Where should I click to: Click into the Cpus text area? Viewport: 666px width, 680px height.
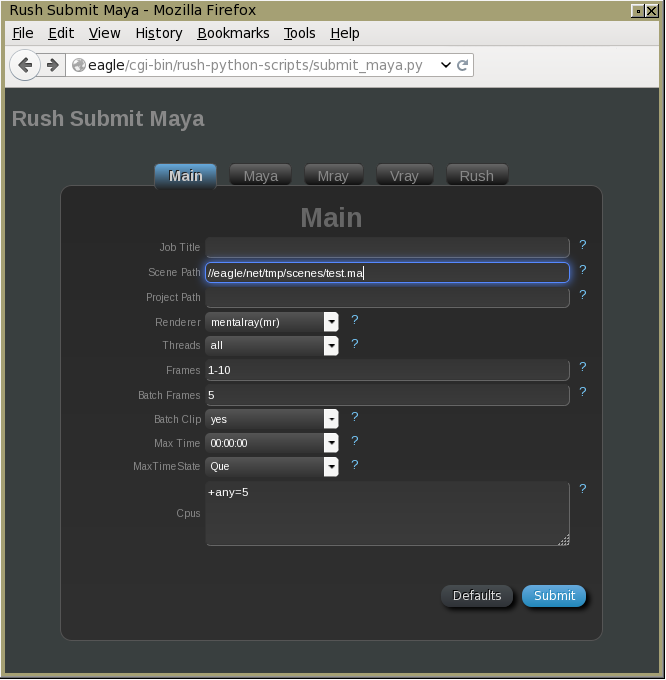387,513
